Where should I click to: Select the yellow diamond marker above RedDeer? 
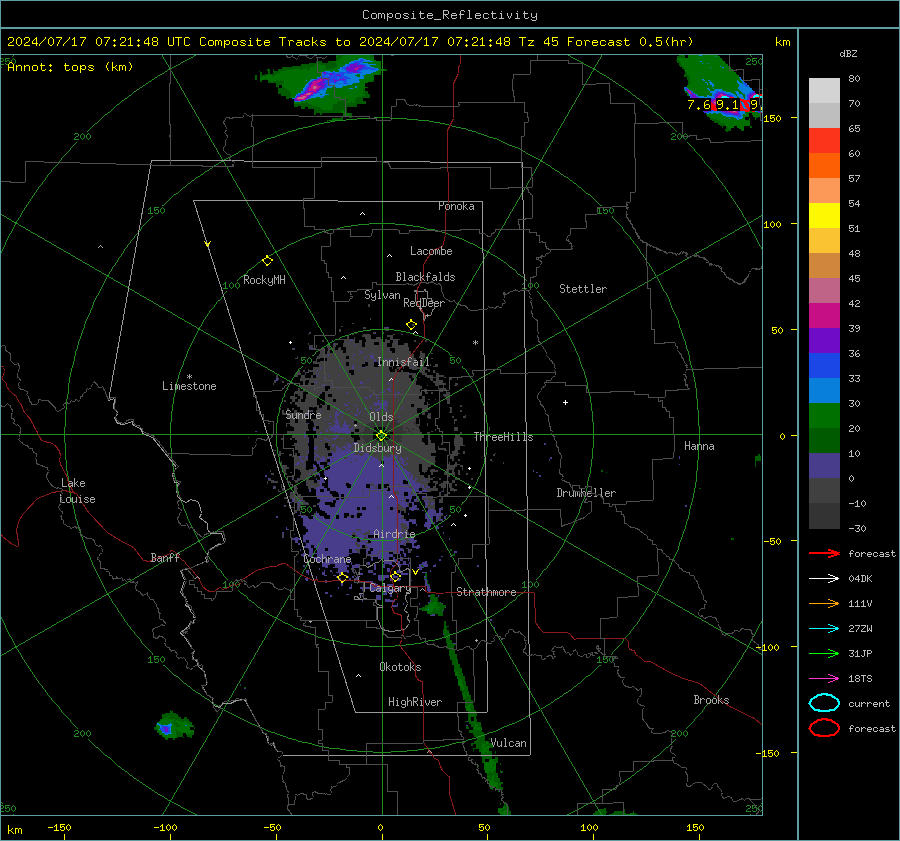[x=411, y=325]
